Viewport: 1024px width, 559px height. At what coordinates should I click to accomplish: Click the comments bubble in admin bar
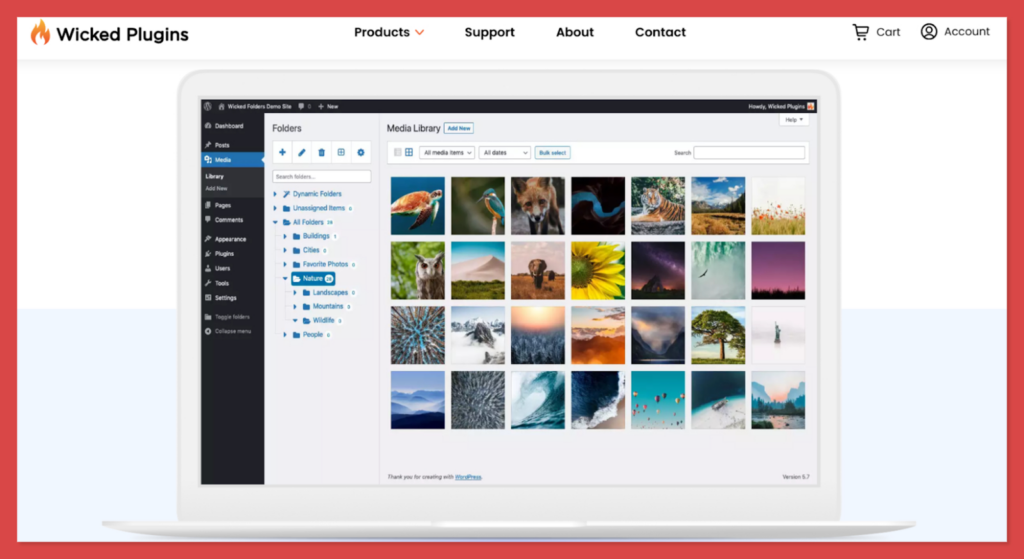click(x=301, y=106)
